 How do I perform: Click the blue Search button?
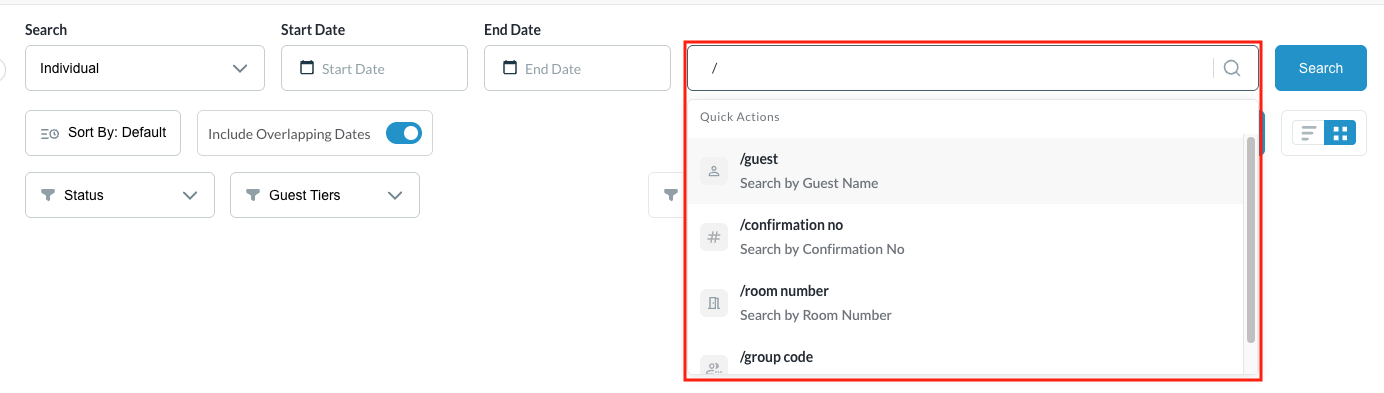pos(1321,68)
